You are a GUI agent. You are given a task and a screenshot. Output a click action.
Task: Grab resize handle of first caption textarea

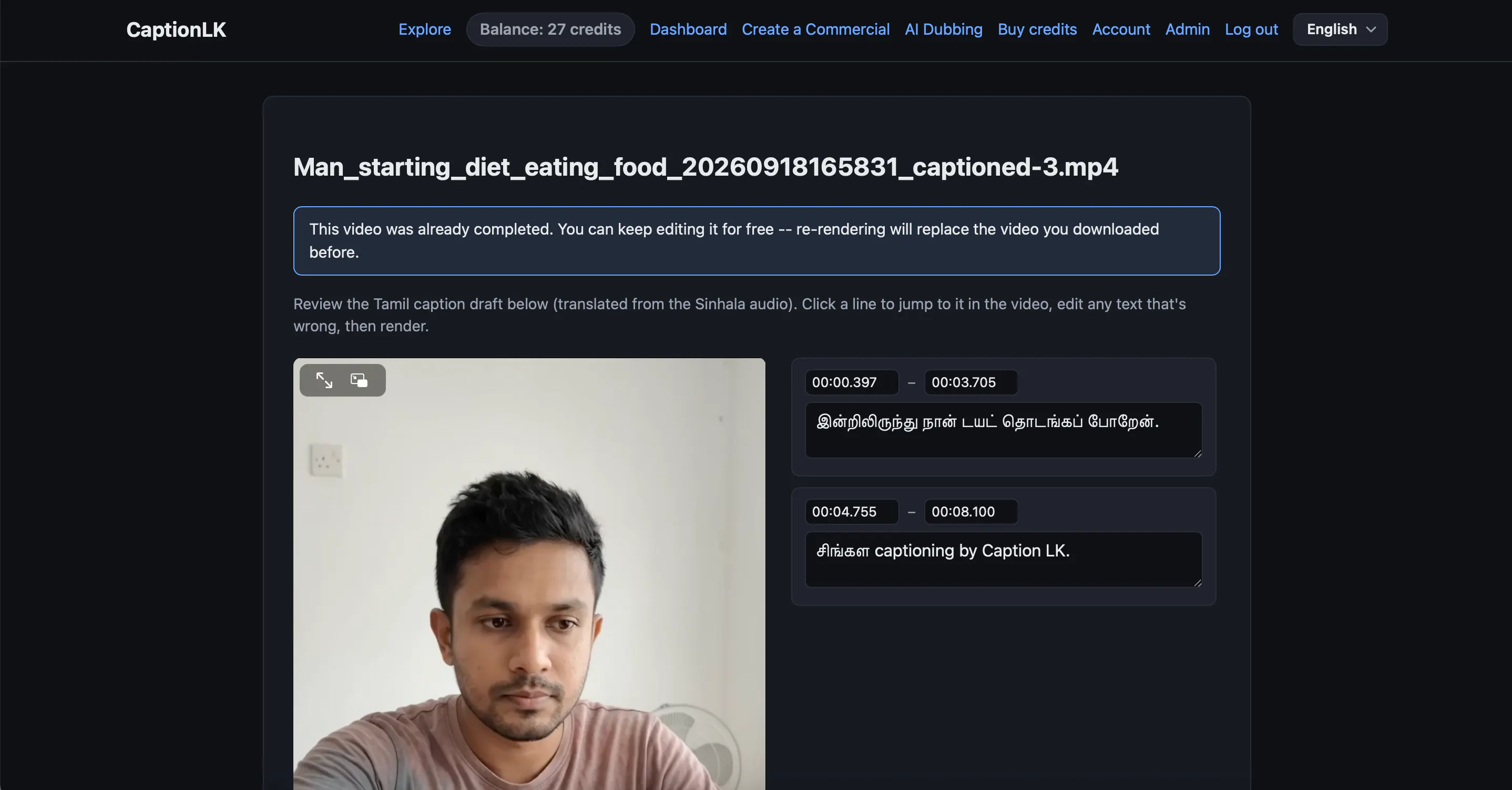point(1198,453)
